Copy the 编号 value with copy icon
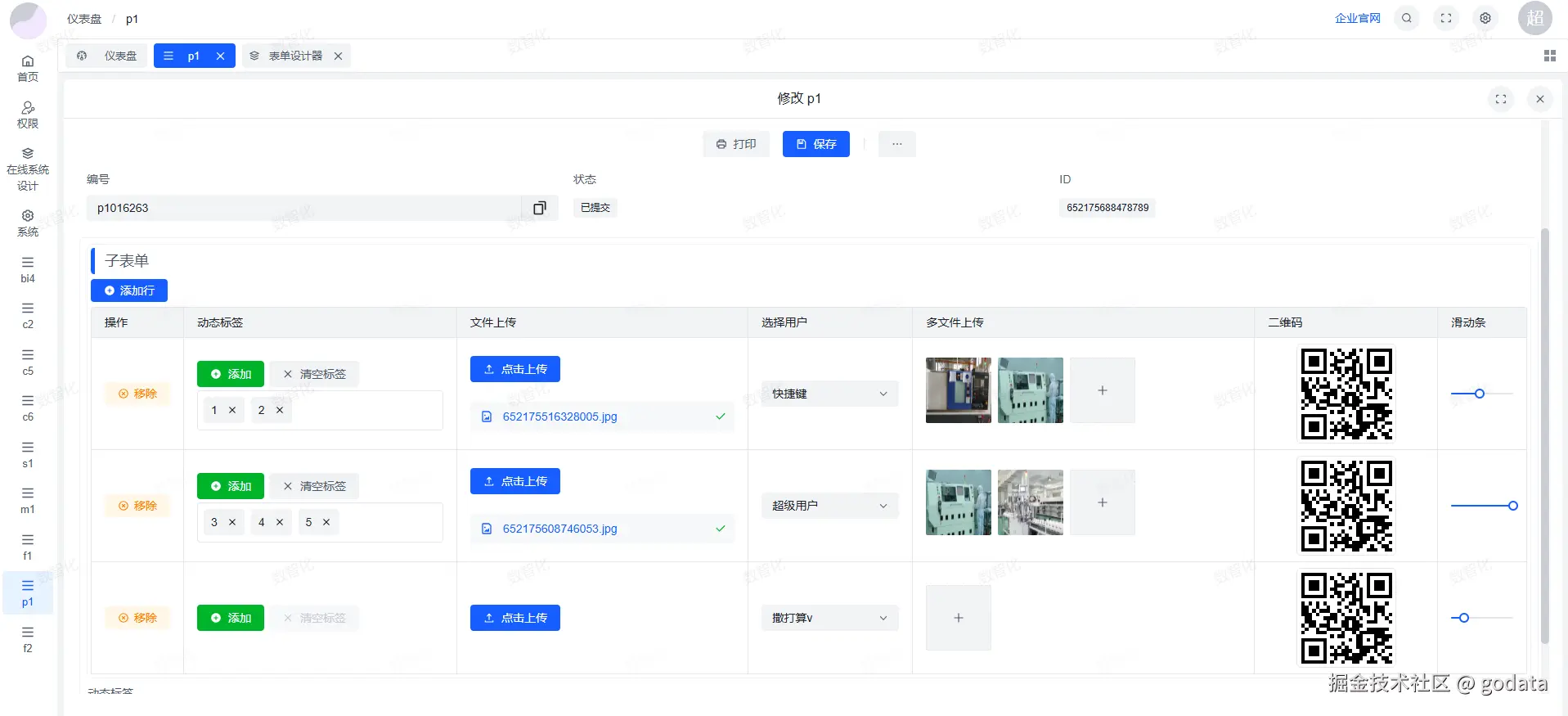 pos(540,208)
